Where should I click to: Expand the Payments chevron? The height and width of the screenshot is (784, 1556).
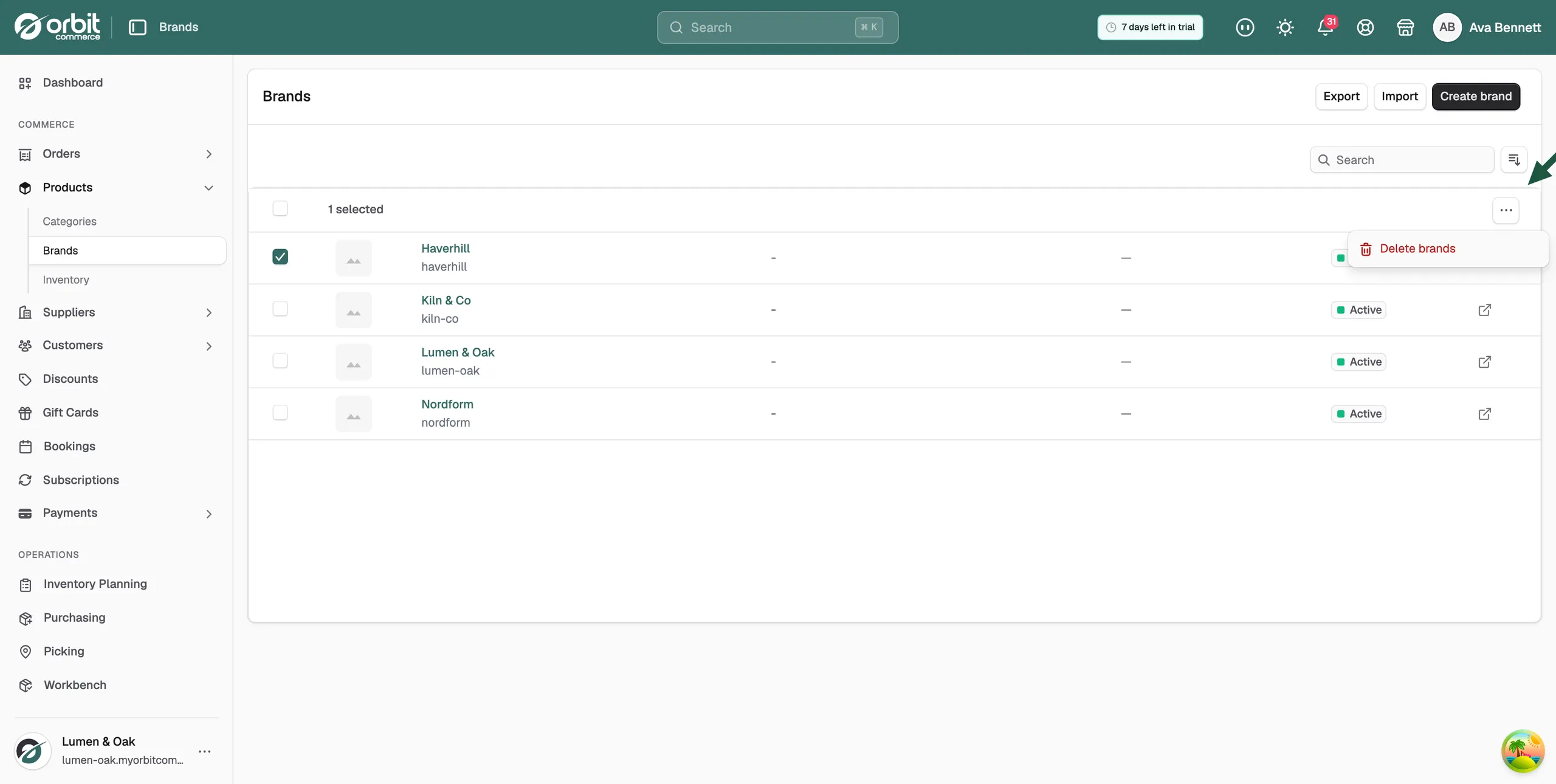click(x=208, y=514)
